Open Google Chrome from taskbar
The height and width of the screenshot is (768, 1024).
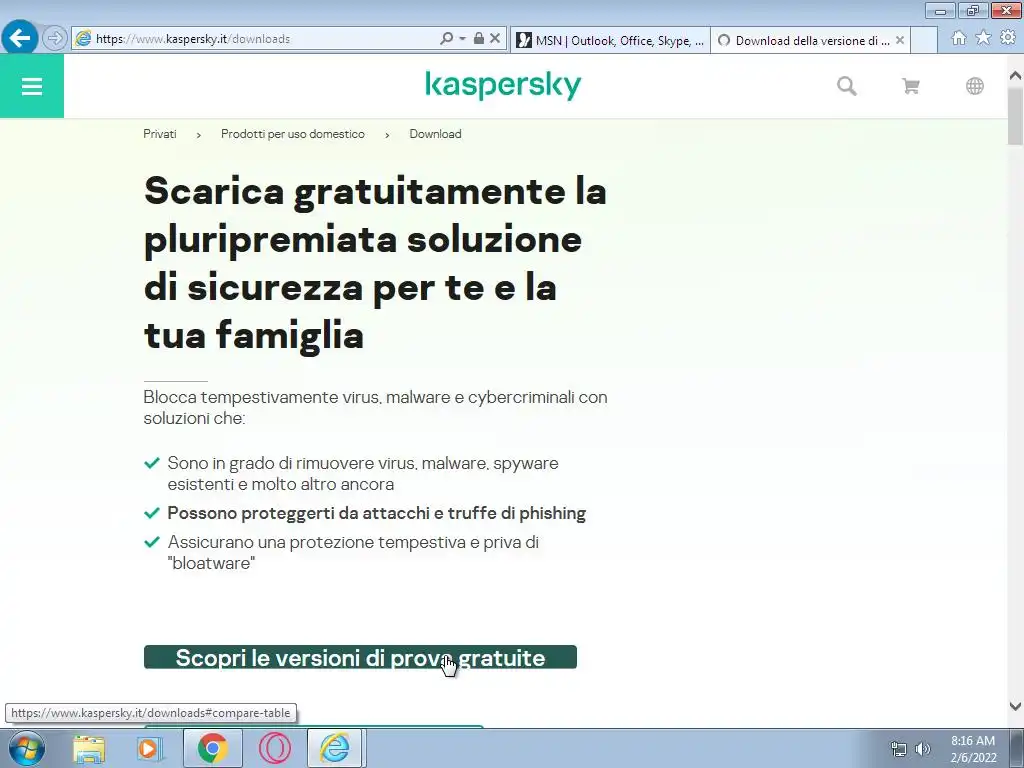tap(213, 748)
